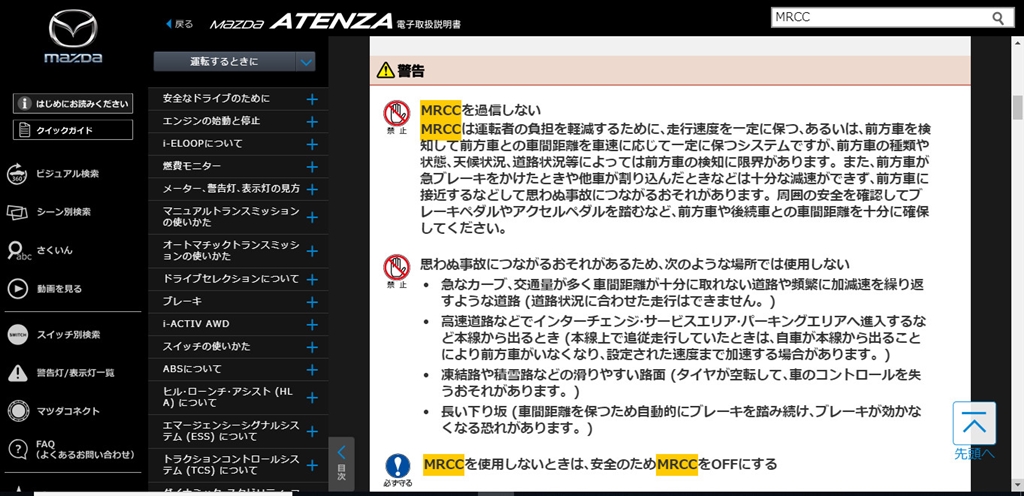1024x496 pixels.
Task: Expand マニュアルトランスミッションの使いかた section
Action: tap(312, 217)
